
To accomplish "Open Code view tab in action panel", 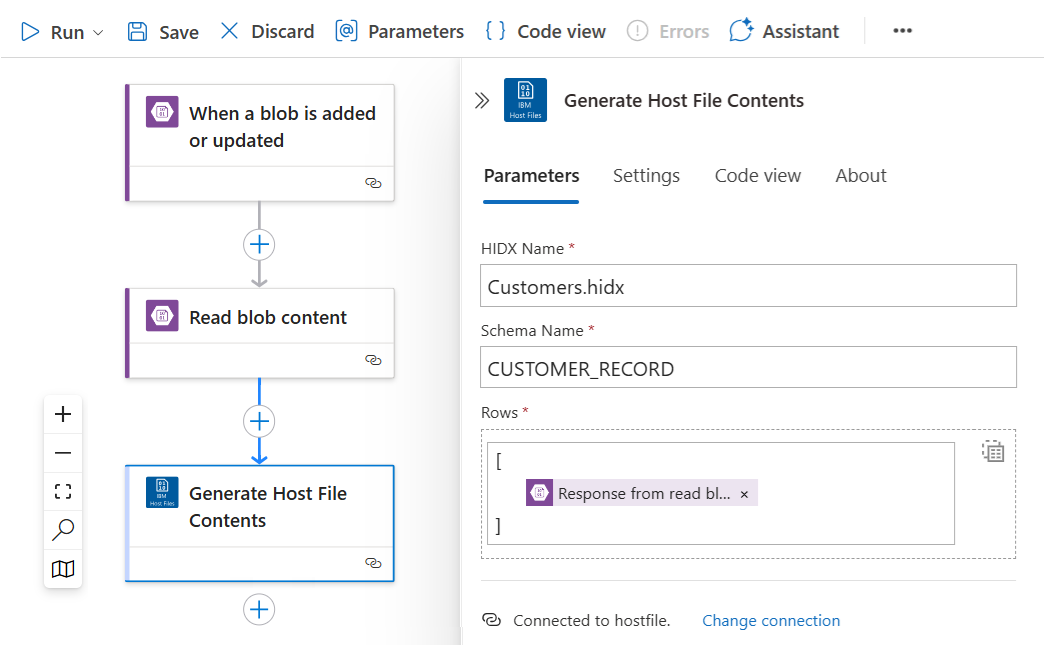I will pyautogui.click(x=758, y=176).
